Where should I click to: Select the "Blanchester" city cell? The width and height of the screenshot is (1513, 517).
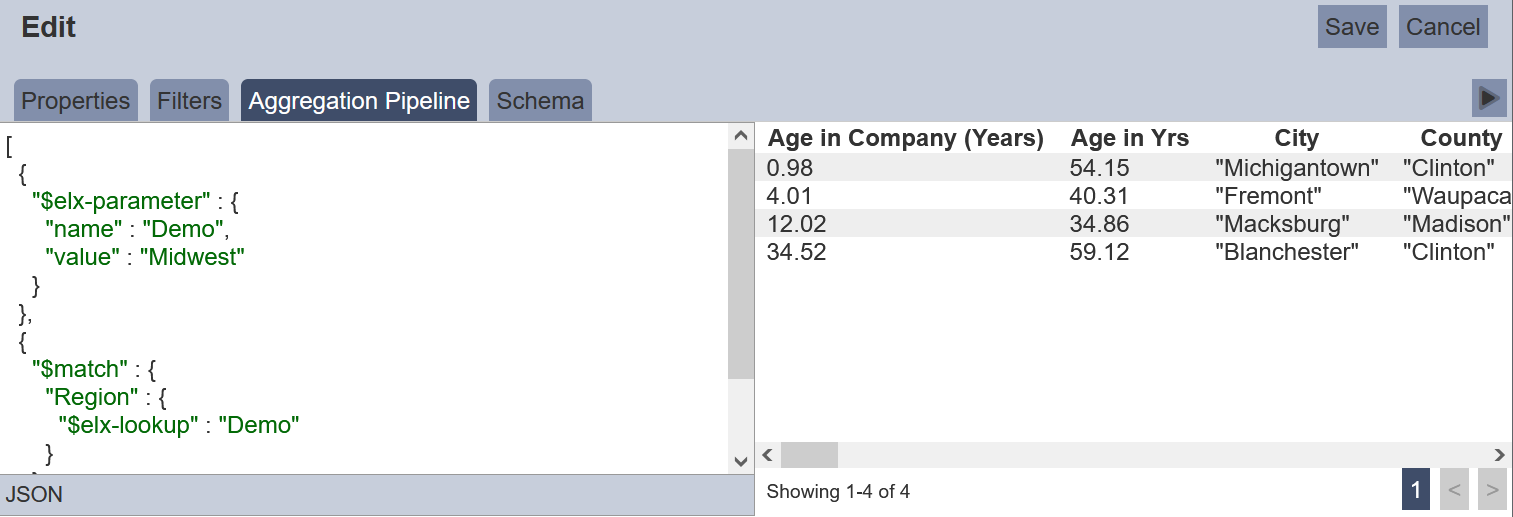click(1287, 252)
